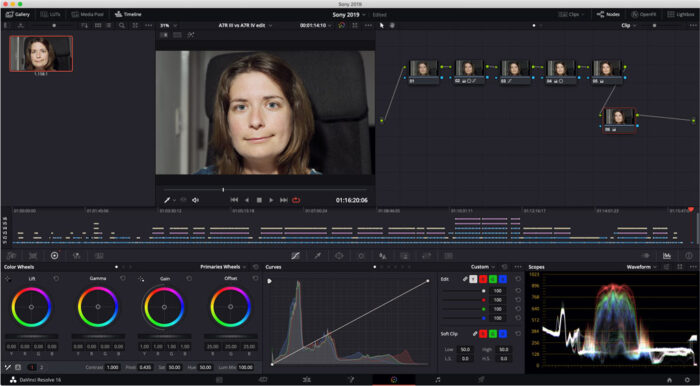
Task: Select node 05 in the node graph
Action: click(x=607, y=71)
